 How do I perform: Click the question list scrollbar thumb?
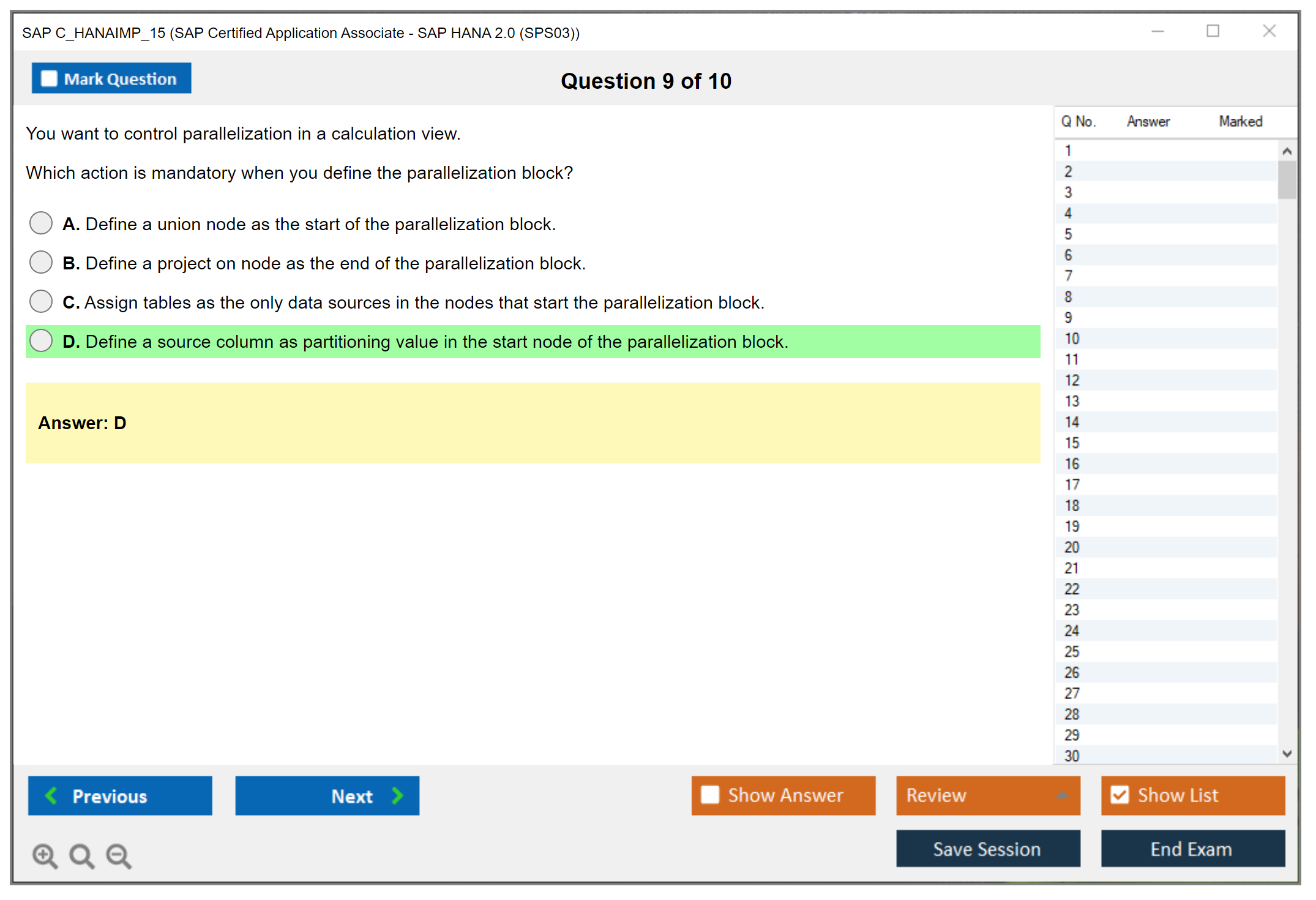coord(1287,180)
